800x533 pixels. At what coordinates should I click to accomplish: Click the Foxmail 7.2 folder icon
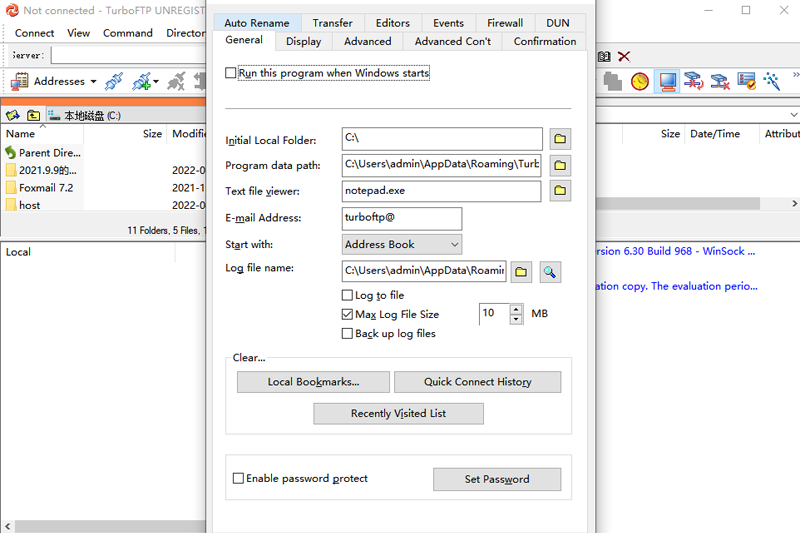(11, 188)
